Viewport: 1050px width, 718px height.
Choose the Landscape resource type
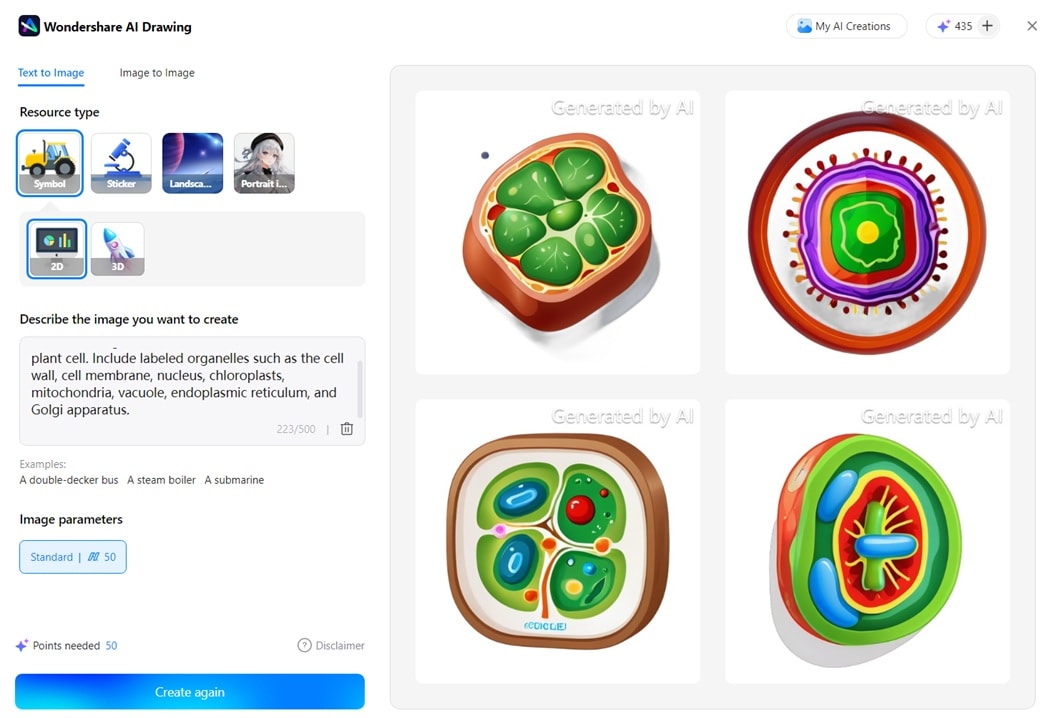tap(192, 162)
